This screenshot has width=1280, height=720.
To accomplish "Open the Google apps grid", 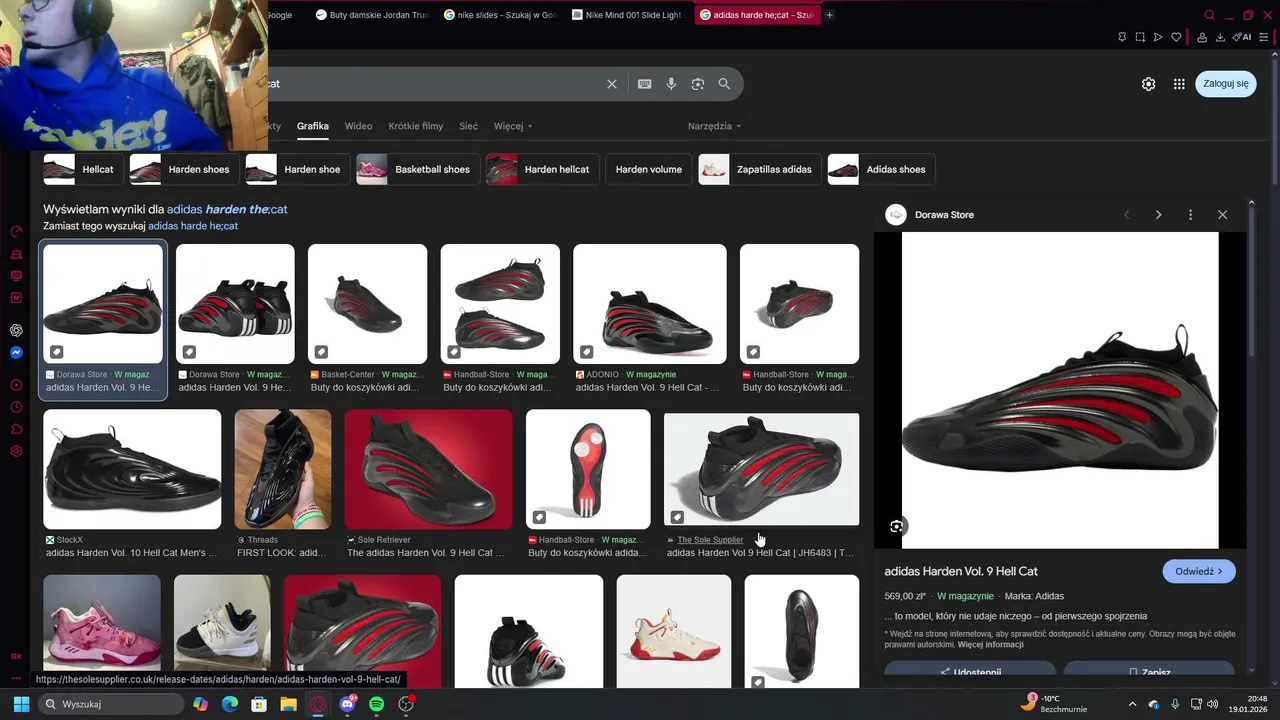I will click(x=1179, y=84).
